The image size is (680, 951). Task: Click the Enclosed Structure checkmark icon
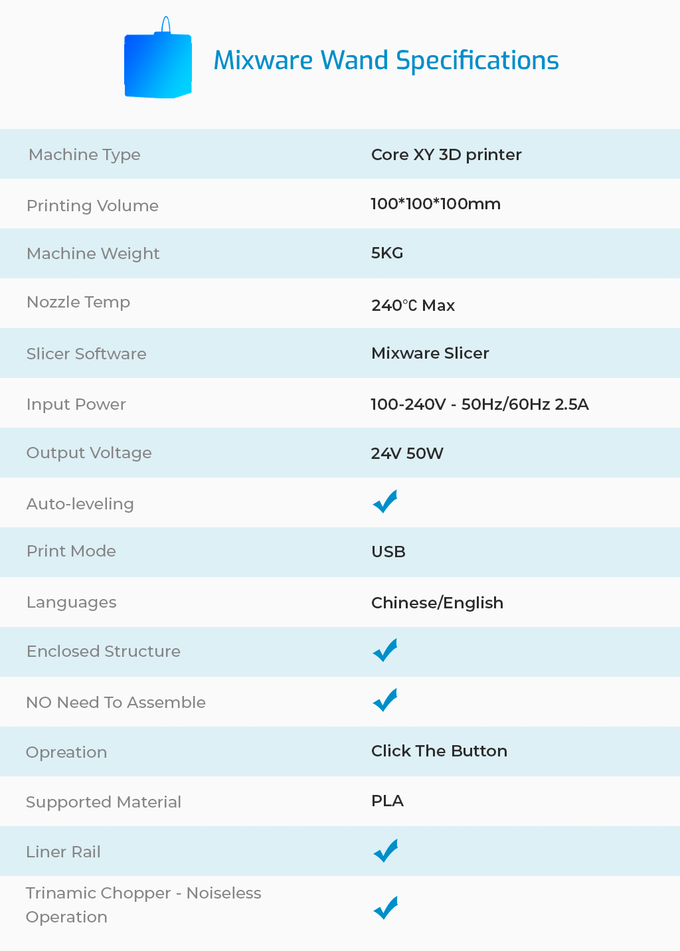pos(385,651)
